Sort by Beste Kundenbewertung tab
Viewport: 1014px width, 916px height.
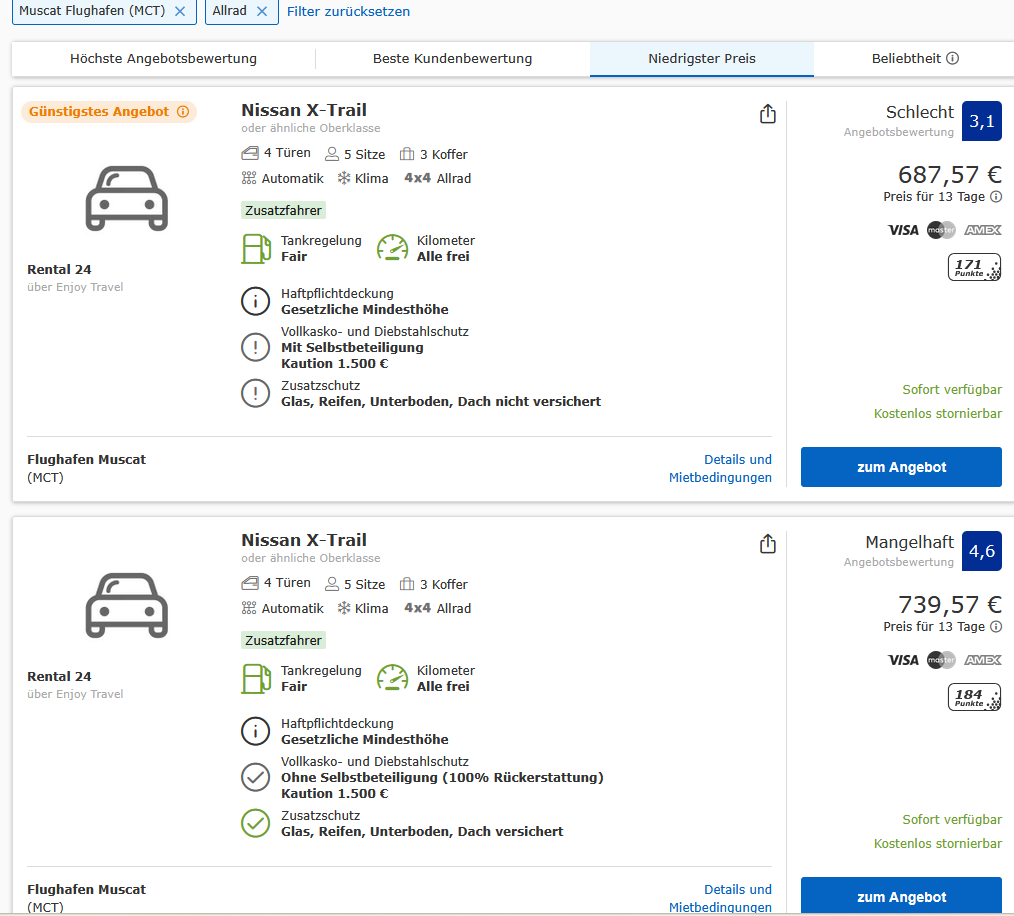[x=452, y=59]
